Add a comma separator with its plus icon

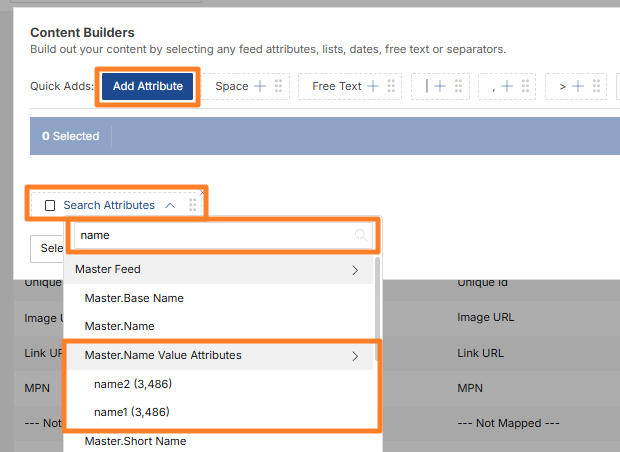click(507, 87)
